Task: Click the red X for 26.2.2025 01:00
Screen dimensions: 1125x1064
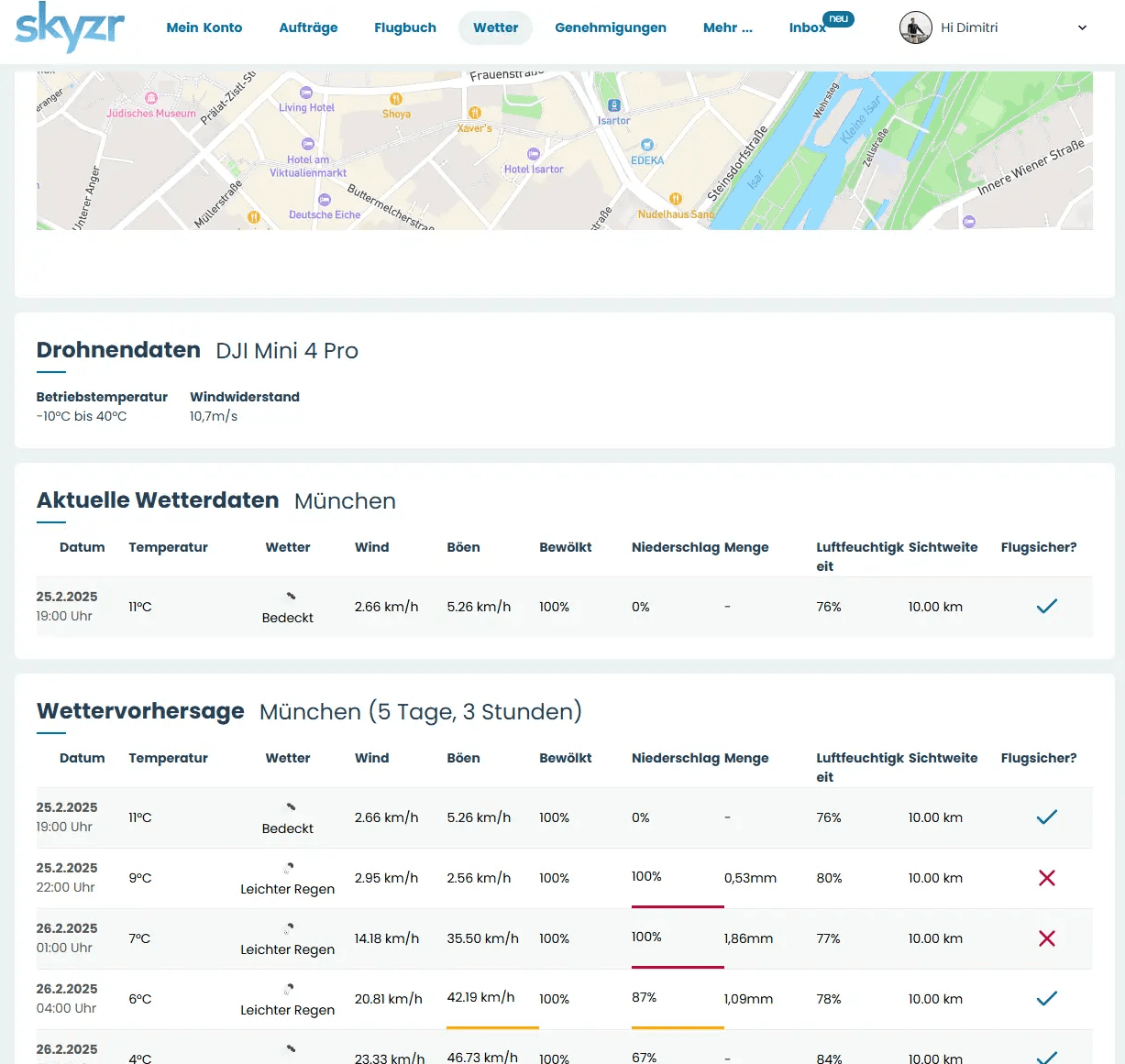Action: click(1046, 938)
